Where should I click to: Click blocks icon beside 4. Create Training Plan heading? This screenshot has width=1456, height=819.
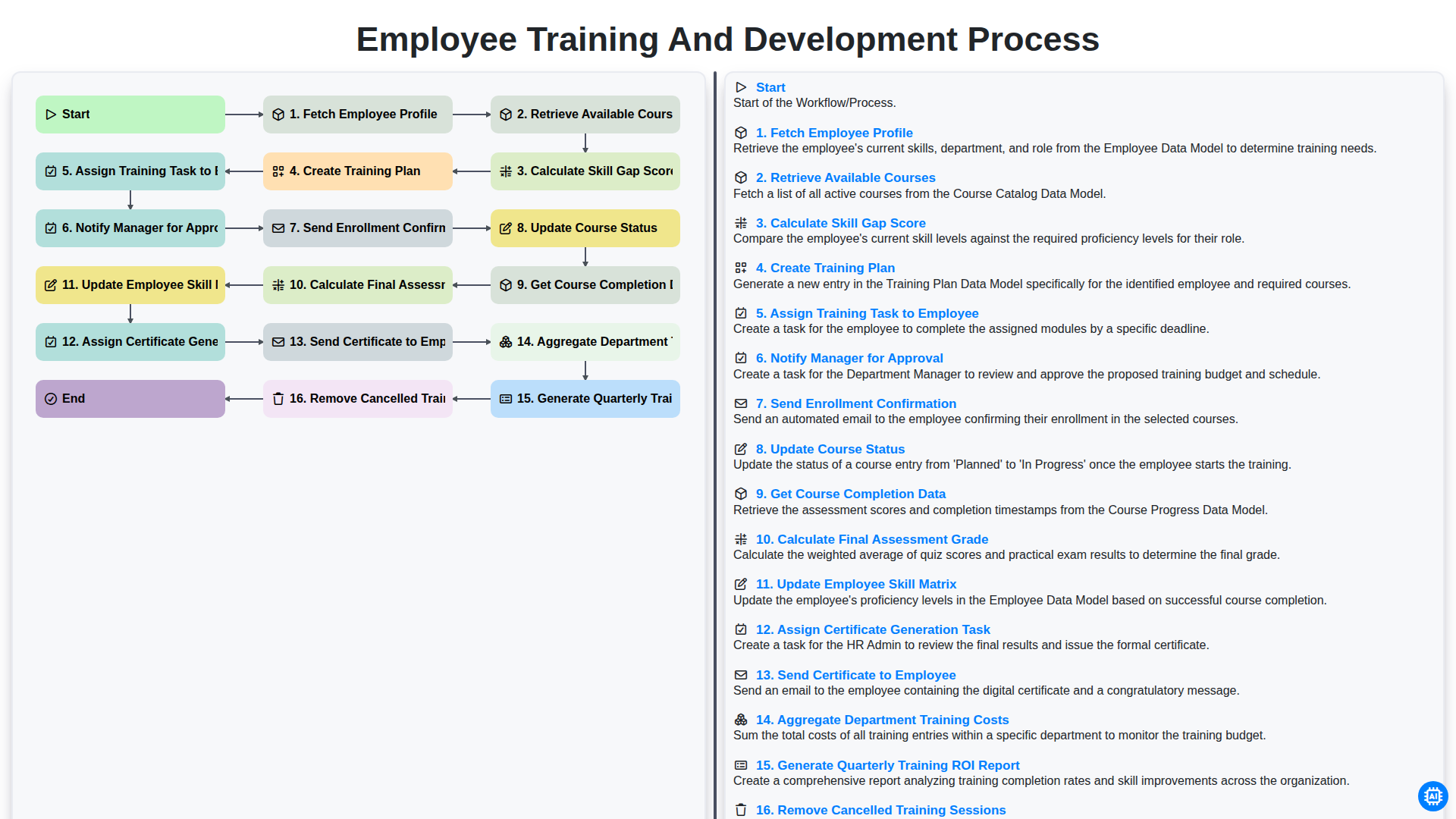(x=741, y=268)
